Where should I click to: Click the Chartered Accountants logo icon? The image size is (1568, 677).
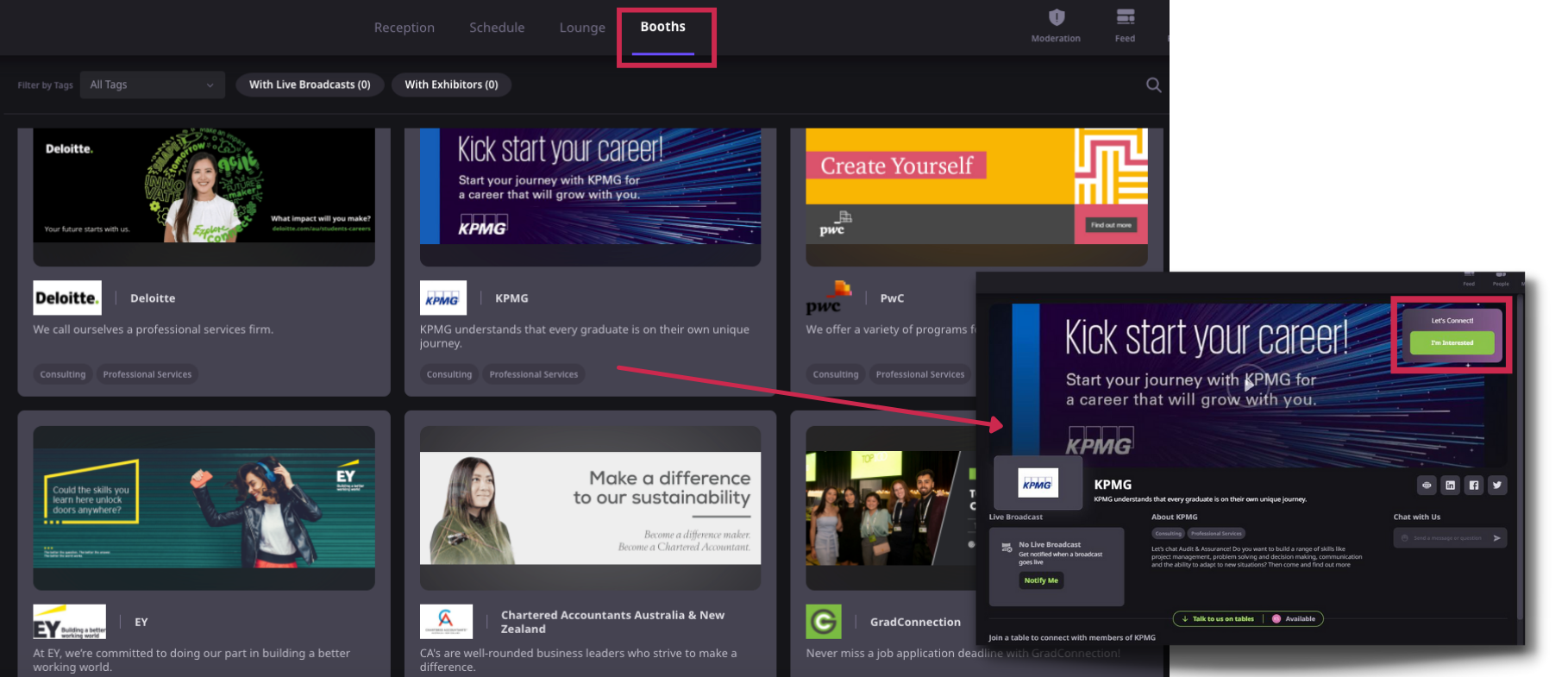(446, 622)
